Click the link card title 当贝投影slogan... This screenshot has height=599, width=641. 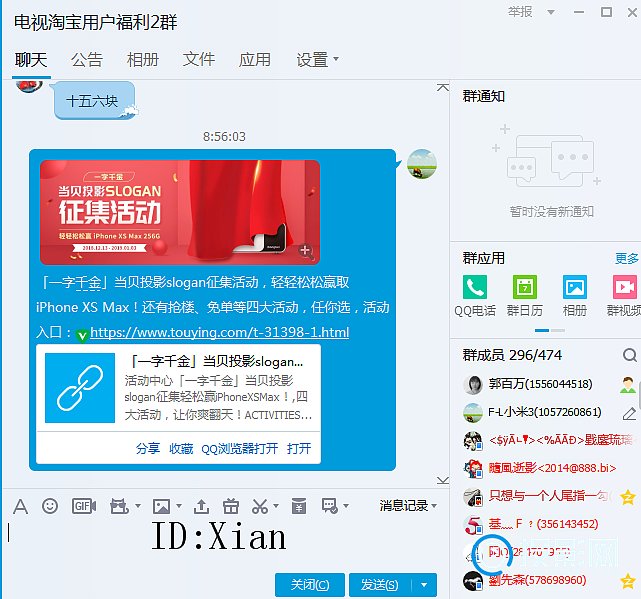[x=216, y=361]
